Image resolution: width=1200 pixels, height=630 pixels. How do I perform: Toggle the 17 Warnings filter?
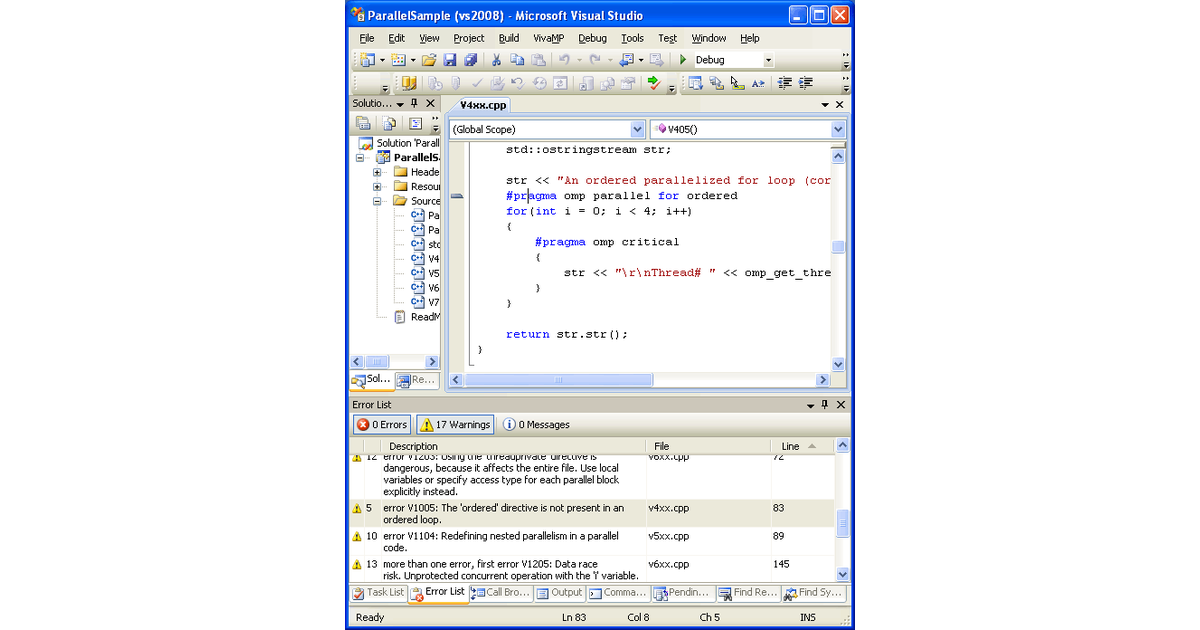click(454, 424)
